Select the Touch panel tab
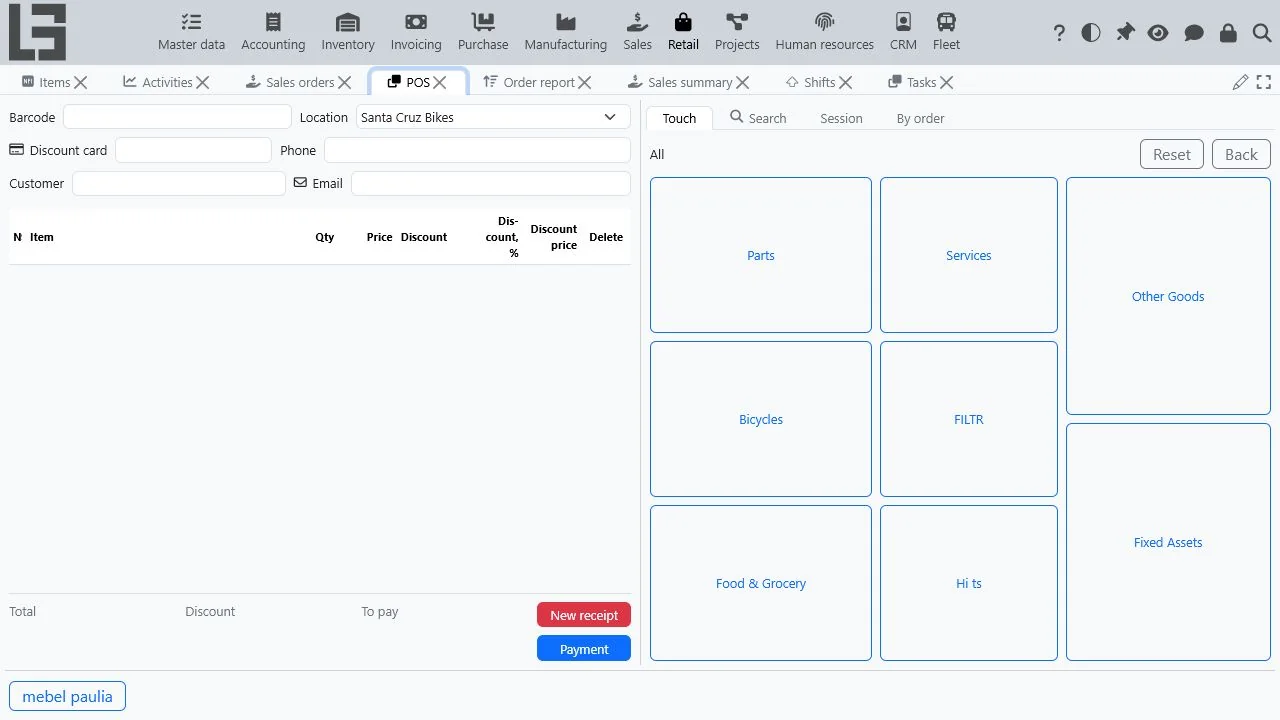Screen dimensions: 1280x720 coord(679,118)
